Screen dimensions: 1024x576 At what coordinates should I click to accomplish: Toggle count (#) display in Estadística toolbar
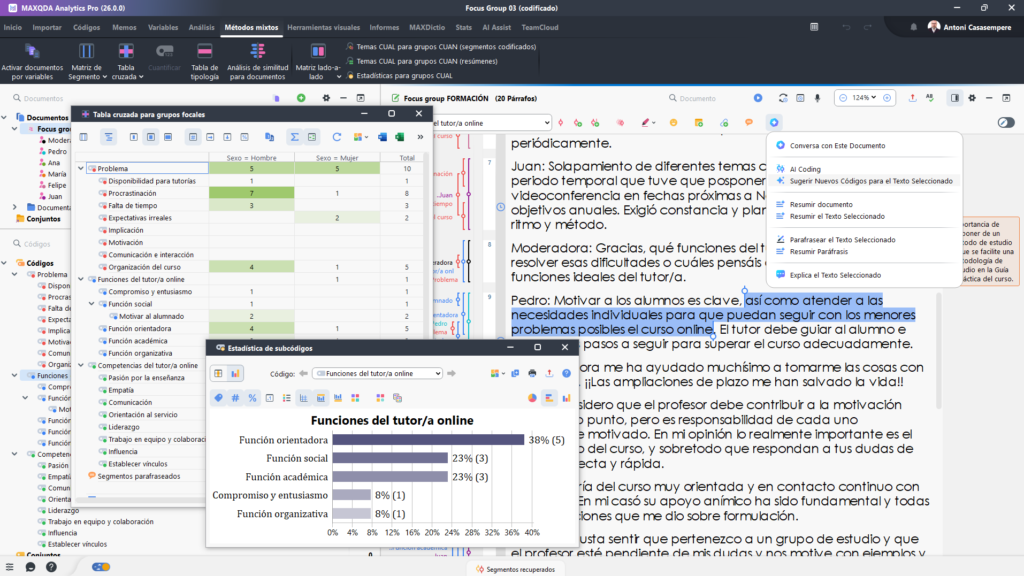[235, 398]
